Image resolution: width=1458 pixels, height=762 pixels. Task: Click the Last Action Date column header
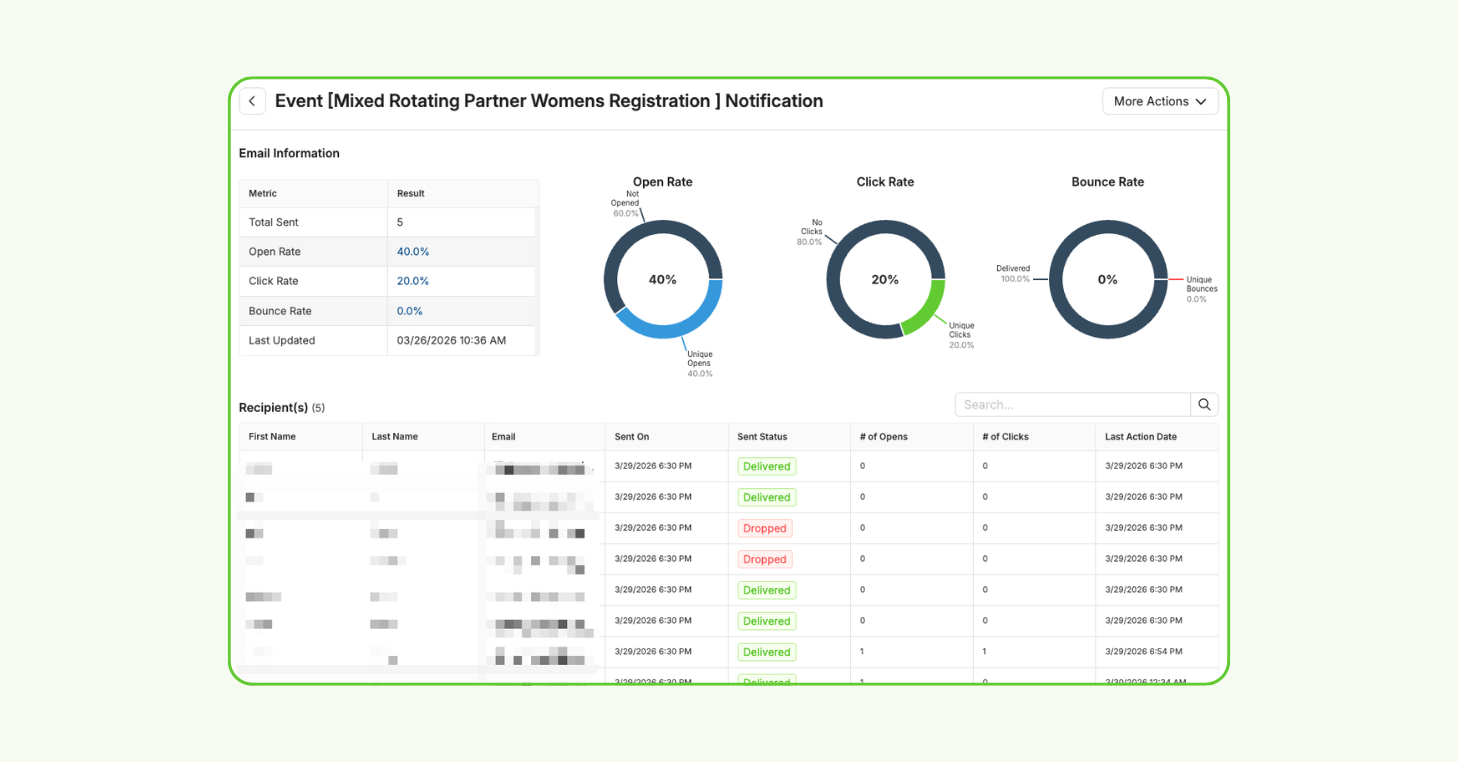(x=1140, y=436)
